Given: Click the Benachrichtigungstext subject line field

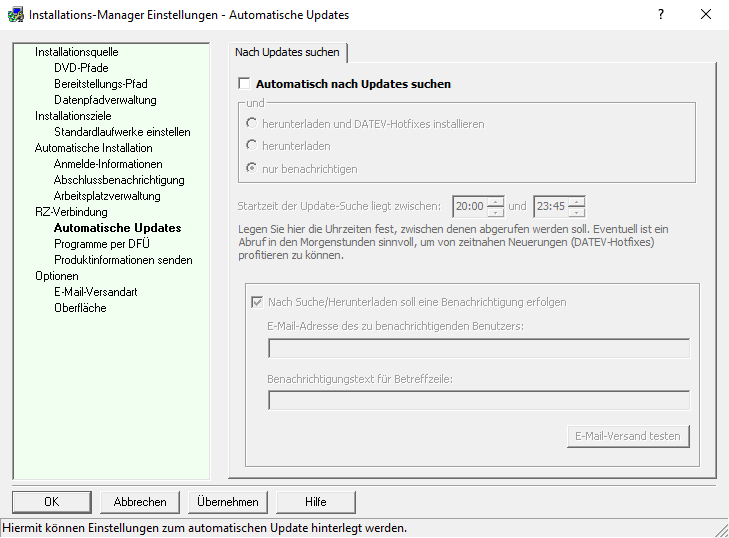Looking at the screenshot, I should [x=478, y=400].
